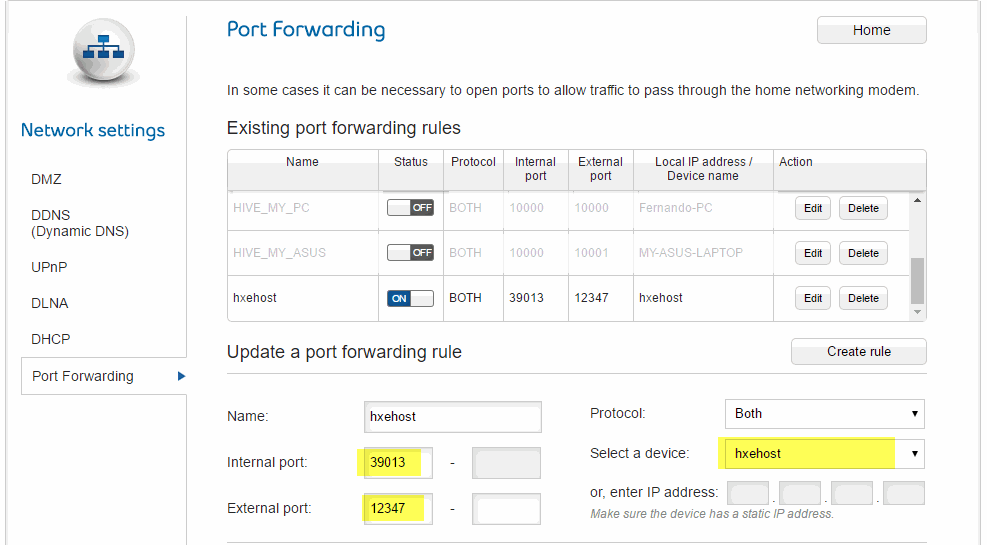987x545 pixels.
Task: Click the Internal port field 39013
Action: click(x=398, y=463)
